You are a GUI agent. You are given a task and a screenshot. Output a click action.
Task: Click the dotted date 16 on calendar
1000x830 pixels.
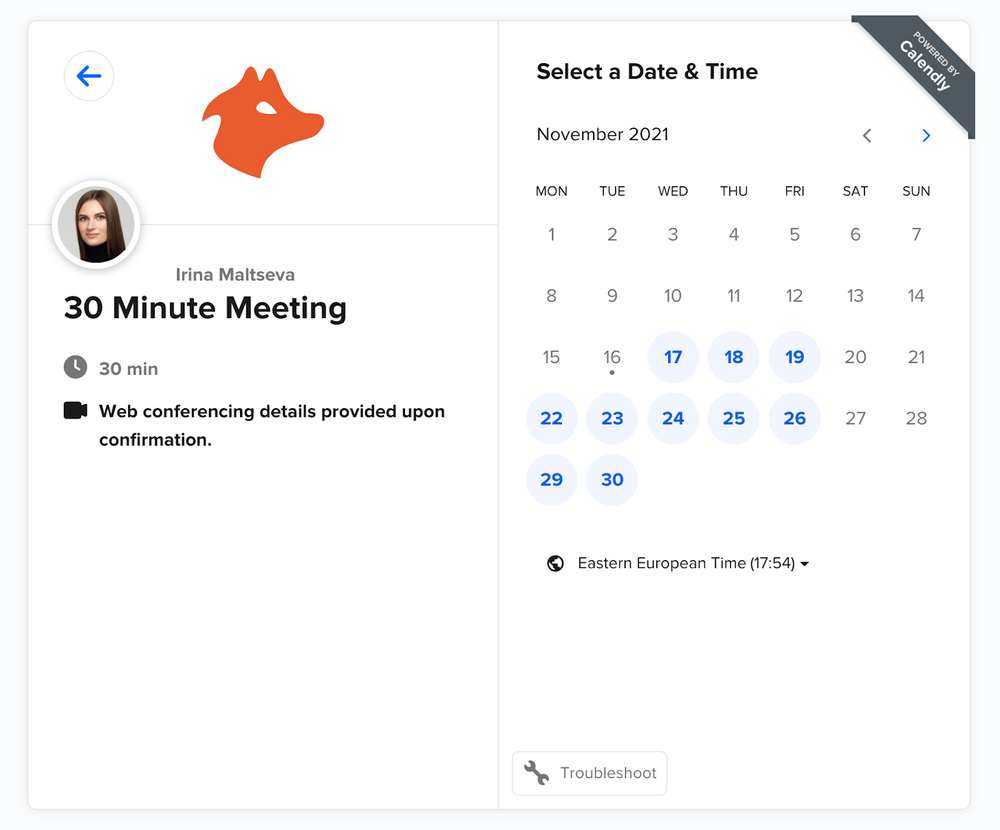[x=612, y=357]
